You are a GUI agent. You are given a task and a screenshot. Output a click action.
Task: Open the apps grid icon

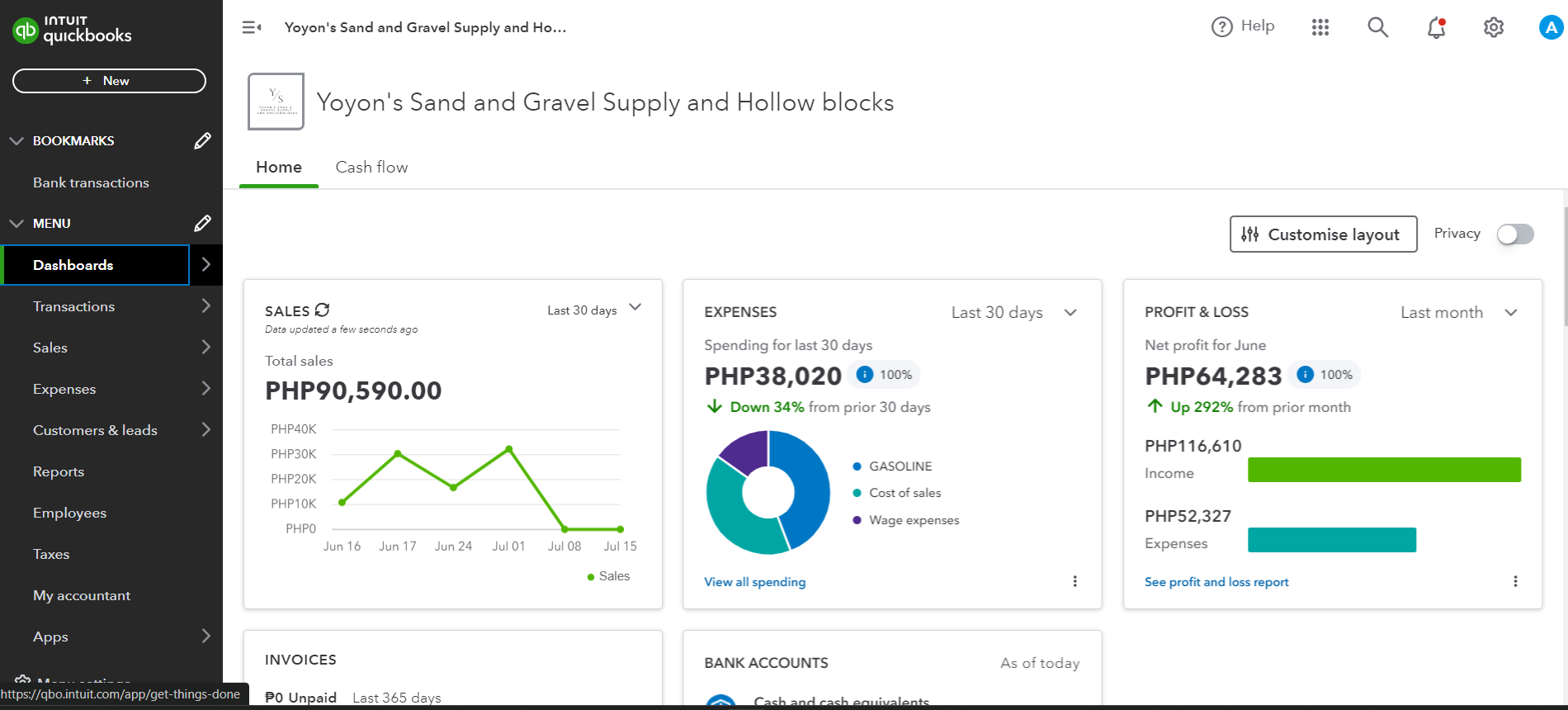click(x=1320, y=27)
